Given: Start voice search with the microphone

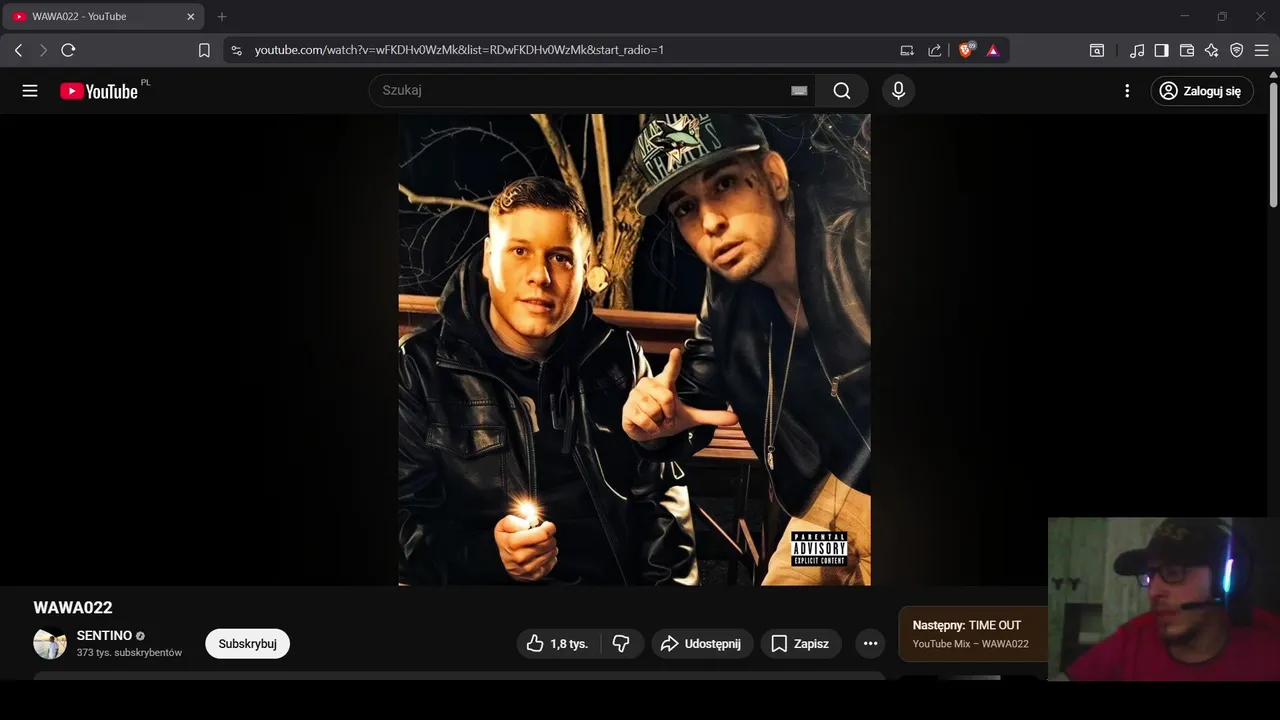Looking at the screenshot, I should click(898, 91).
